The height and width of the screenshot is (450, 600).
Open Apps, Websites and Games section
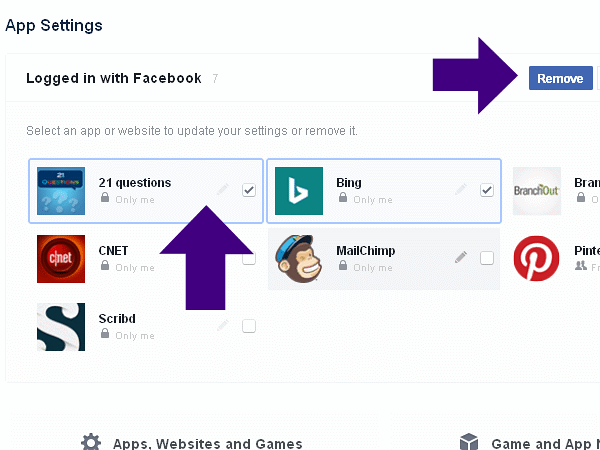(x=207, y=443)
